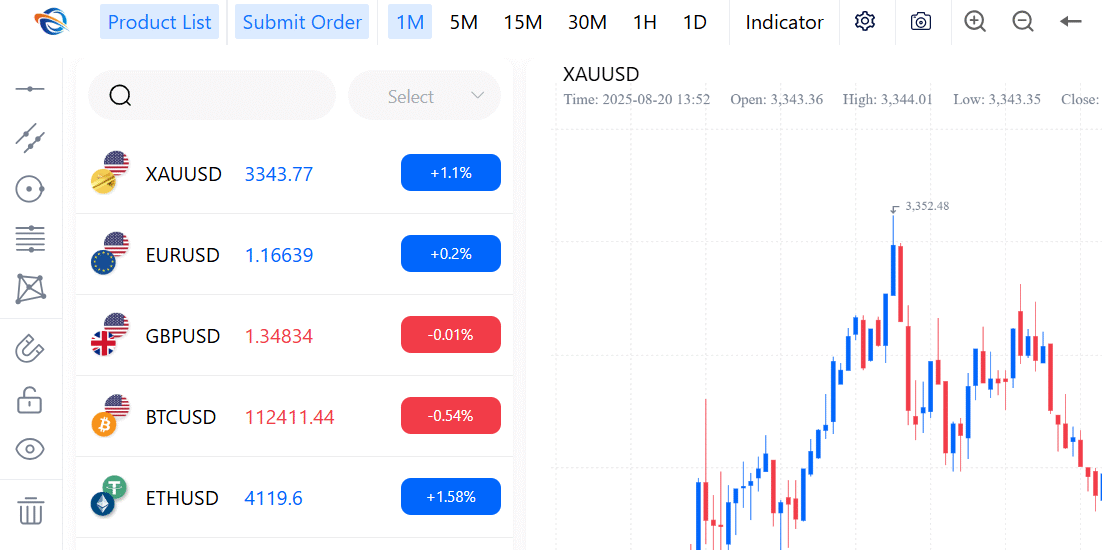Take a chart screenshot with camera icon
The image size is (1102, 550).
pyautogui.click(x=920, y=22)
